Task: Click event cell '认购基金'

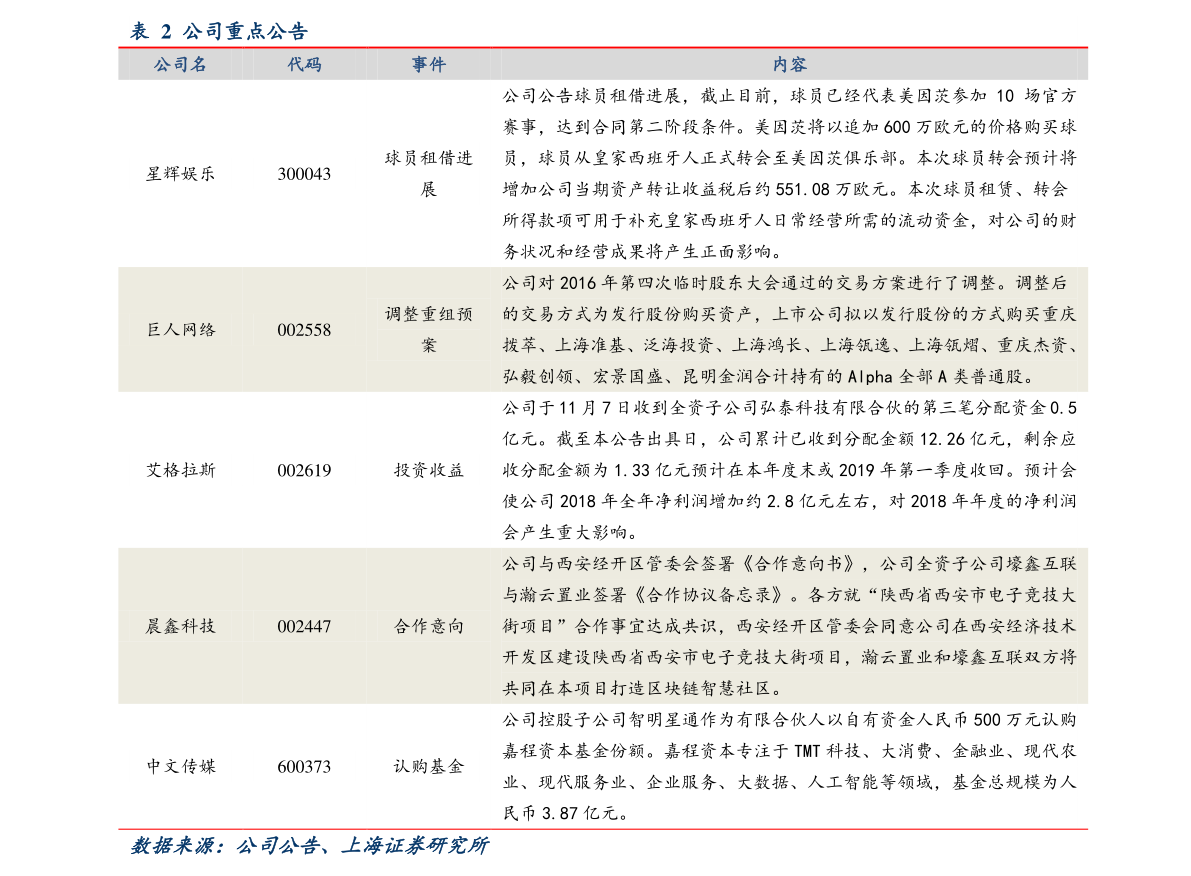Action: (x=429, y=767)
